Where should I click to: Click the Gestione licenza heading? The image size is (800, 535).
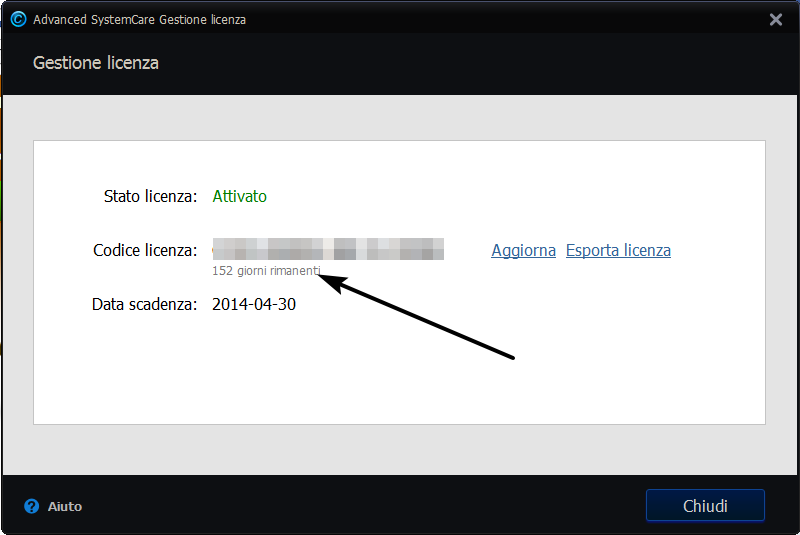[96, 63]
